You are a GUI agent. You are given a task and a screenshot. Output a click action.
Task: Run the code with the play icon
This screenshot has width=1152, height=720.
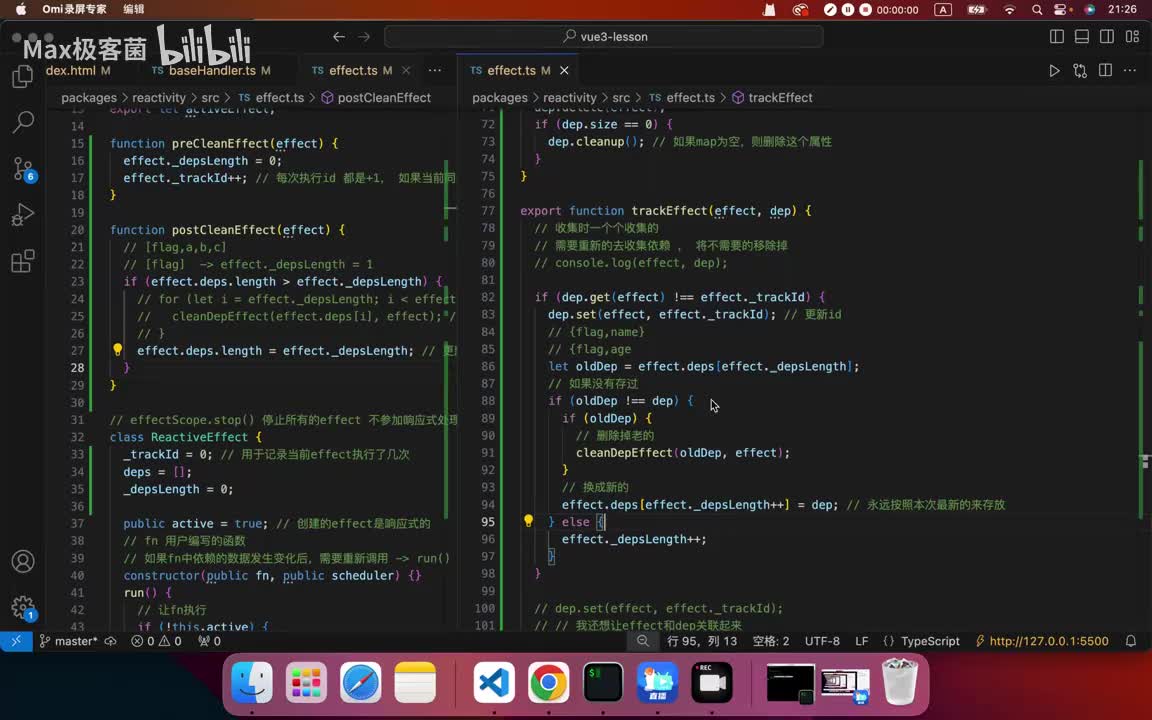point(1054,71)
